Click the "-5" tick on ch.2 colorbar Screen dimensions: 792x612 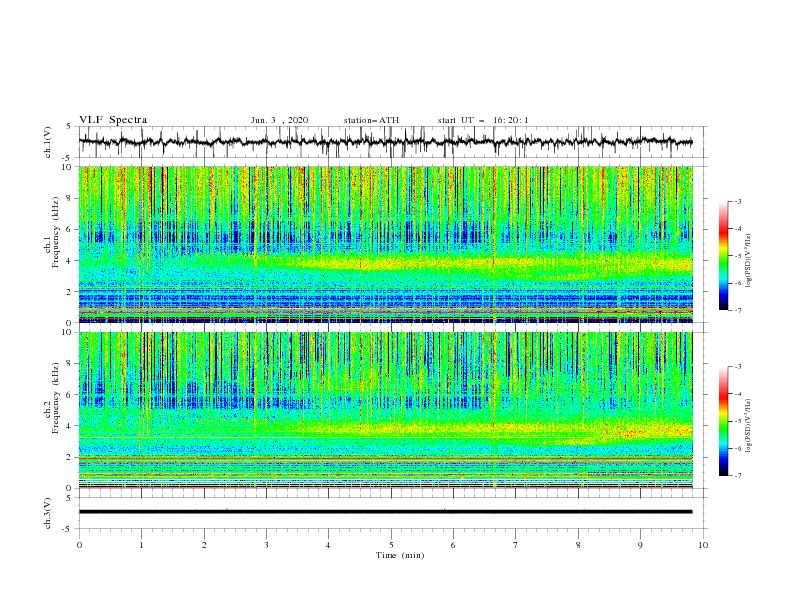click(737, 421)
